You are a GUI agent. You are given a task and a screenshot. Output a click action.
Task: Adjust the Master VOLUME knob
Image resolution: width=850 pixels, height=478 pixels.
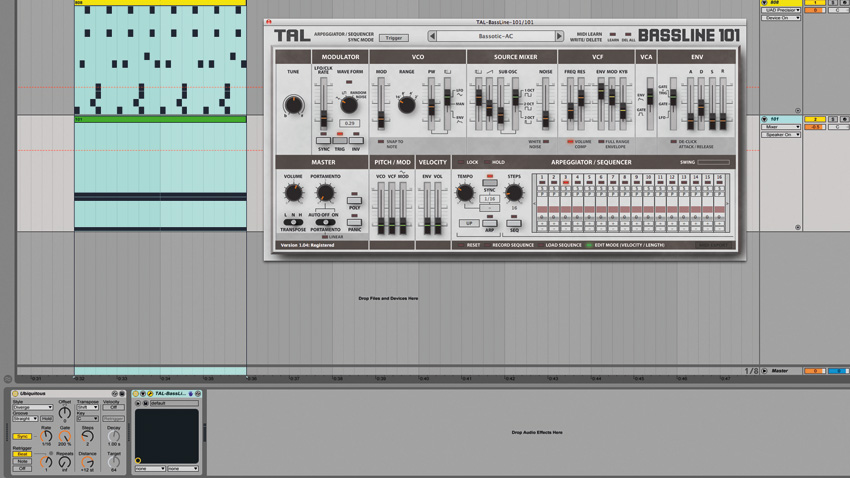pyautogui.click(x=293, y=192)
